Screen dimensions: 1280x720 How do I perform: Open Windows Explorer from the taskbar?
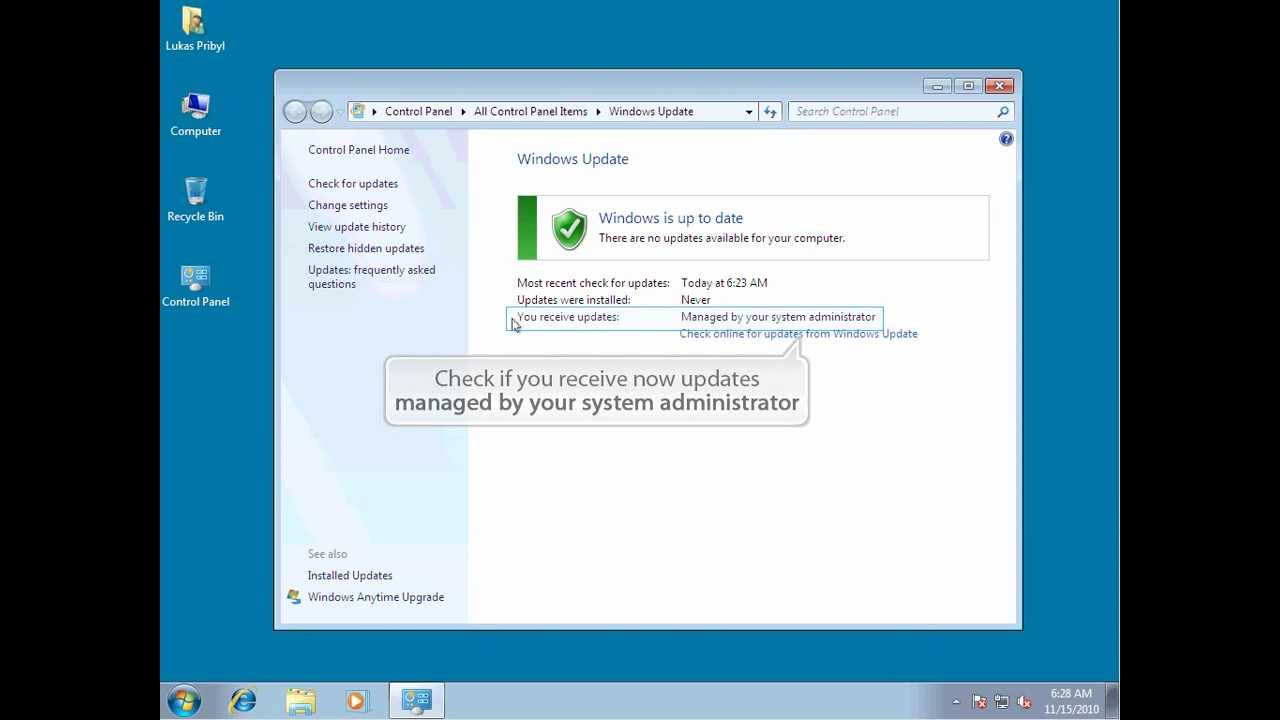tap(300, 701)
